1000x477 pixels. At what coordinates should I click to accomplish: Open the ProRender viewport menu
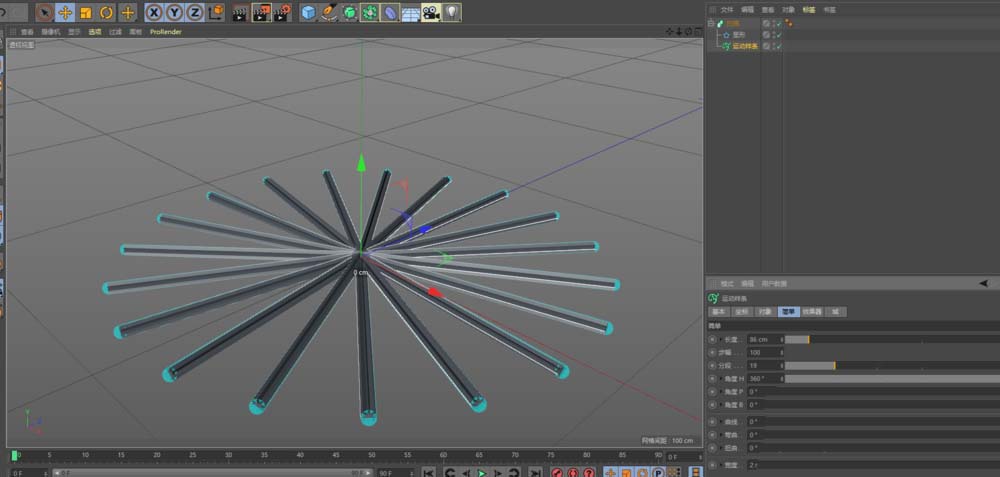(x=166, y=32)
